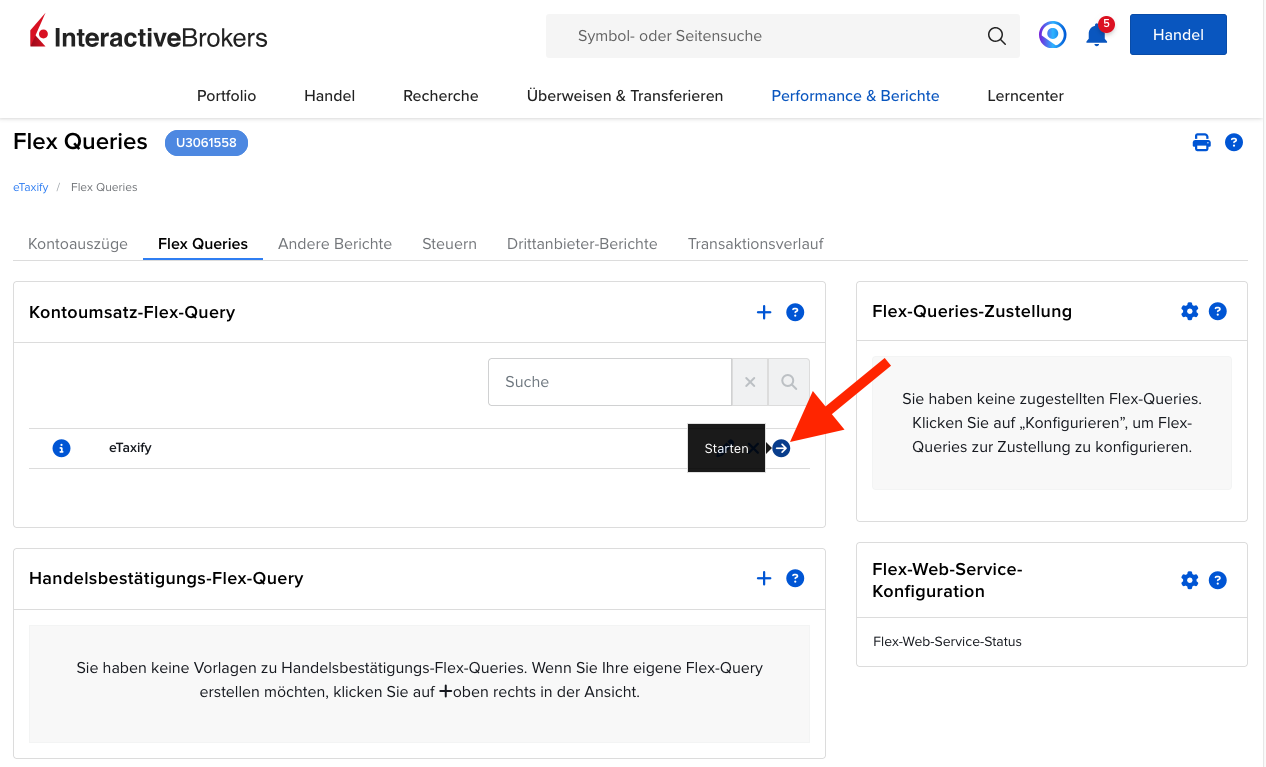
Task: Select Performance & Berichte in navigation
Action: point(855,95)
